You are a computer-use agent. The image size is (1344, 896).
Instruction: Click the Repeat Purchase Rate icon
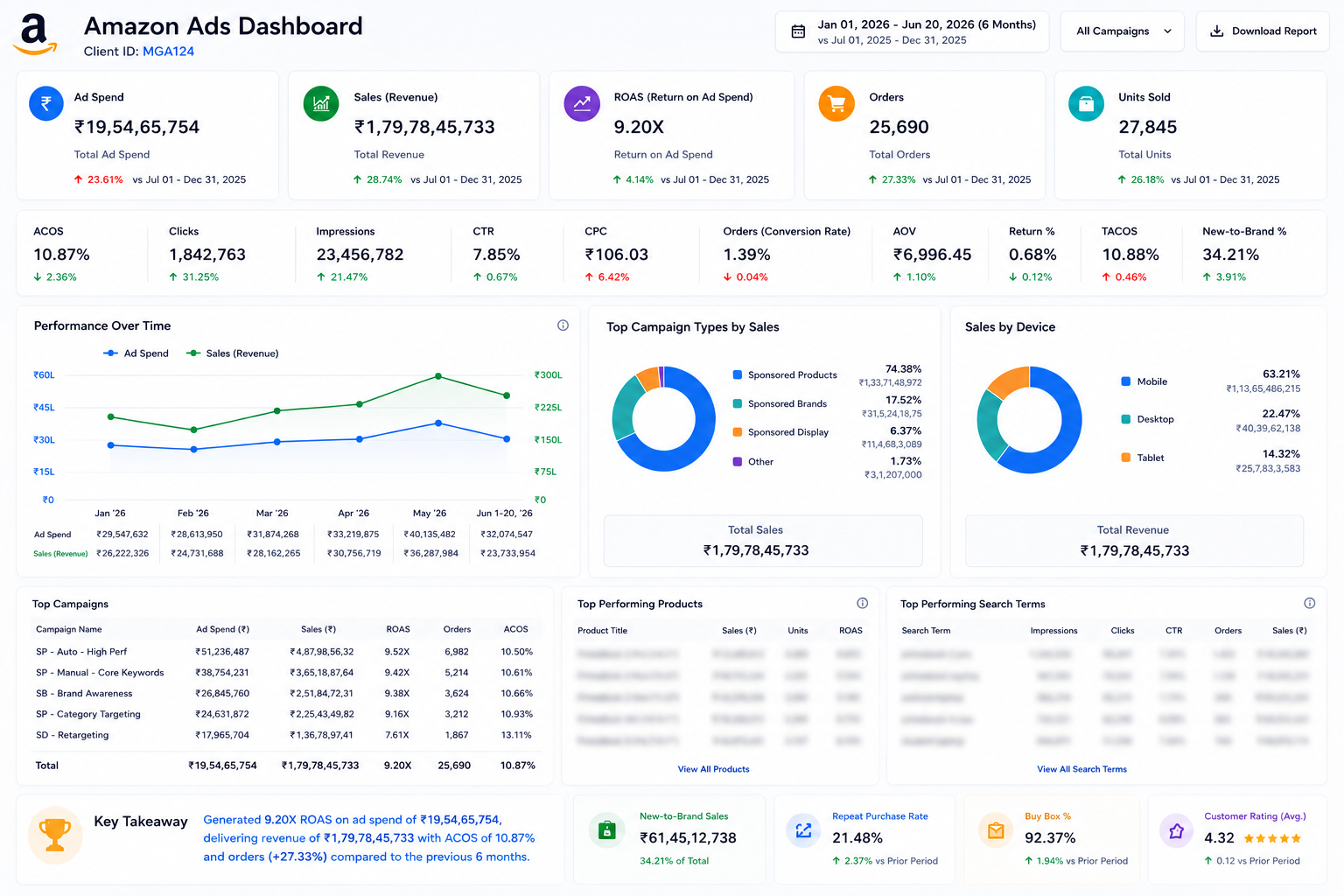coord(803,830)
